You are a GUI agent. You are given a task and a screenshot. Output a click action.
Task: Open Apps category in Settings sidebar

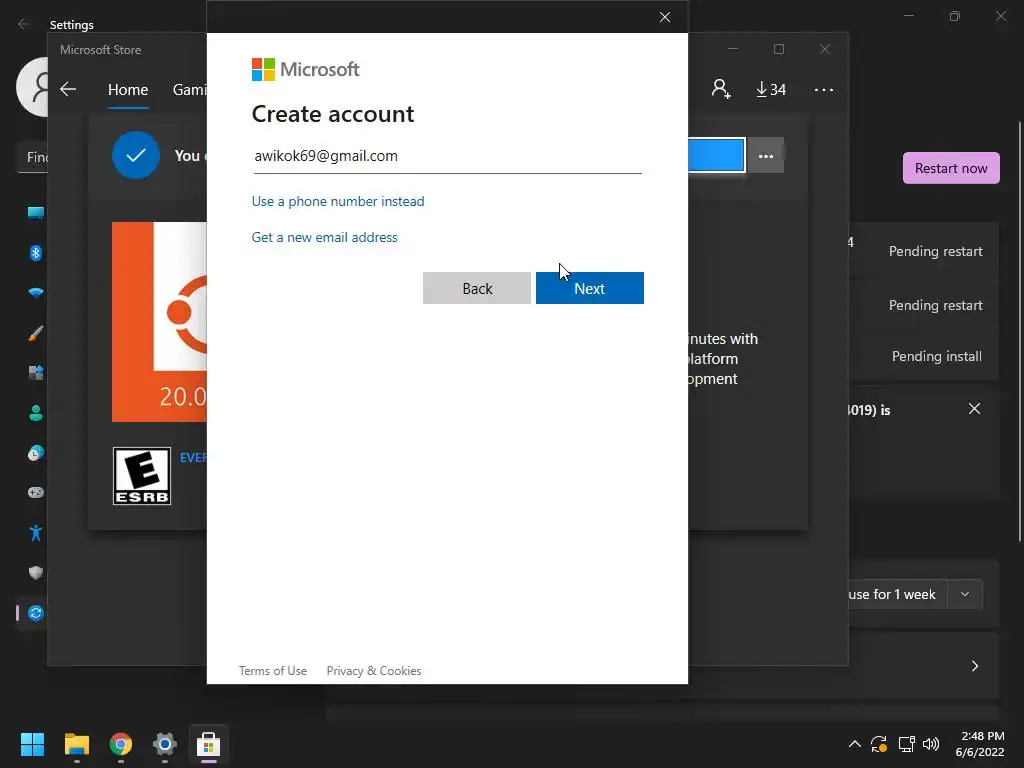click(36, 373)
